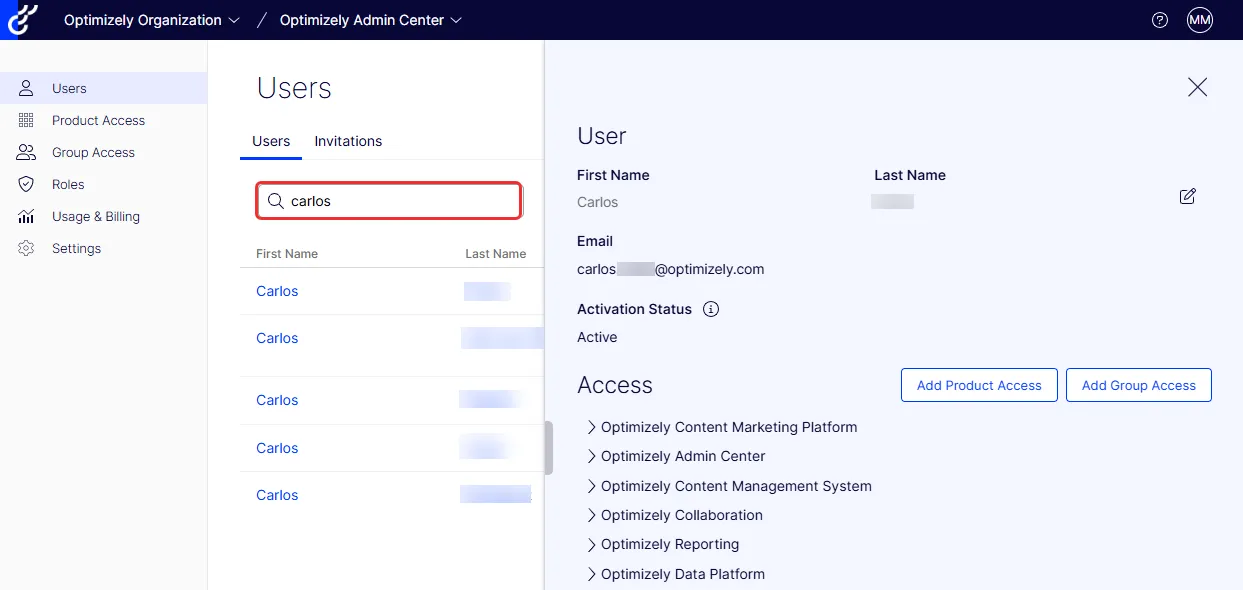The width and height of the screenshot is (1243, 590).
Task: Open Group Access in sidebar
Action: [x=104, y=152]
